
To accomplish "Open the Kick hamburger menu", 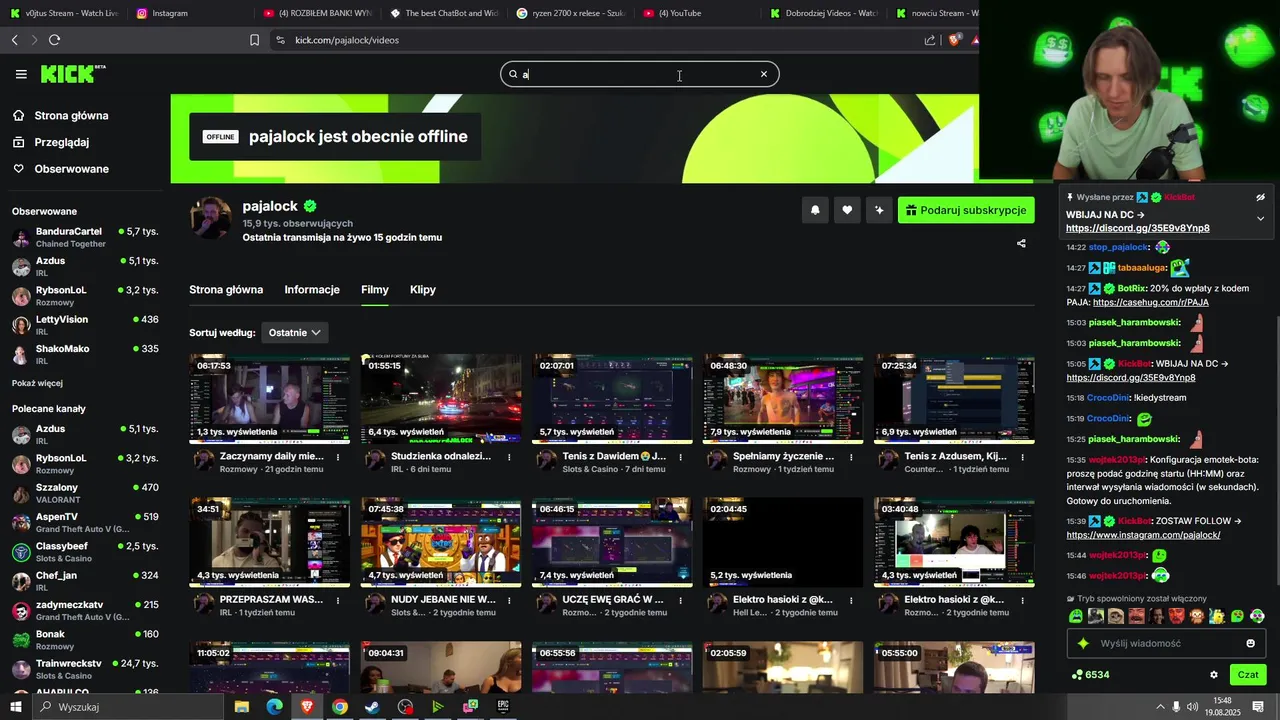I will tap(21, 74).
